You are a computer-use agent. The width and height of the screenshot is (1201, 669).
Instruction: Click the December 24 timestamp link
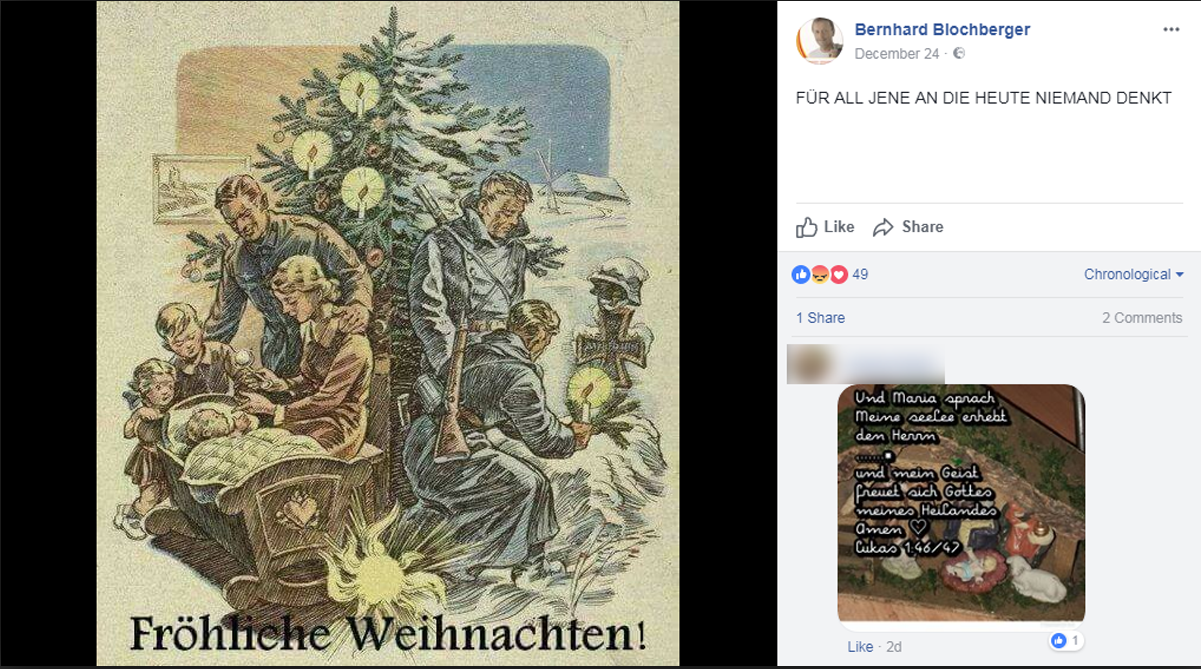click(897, 54)
